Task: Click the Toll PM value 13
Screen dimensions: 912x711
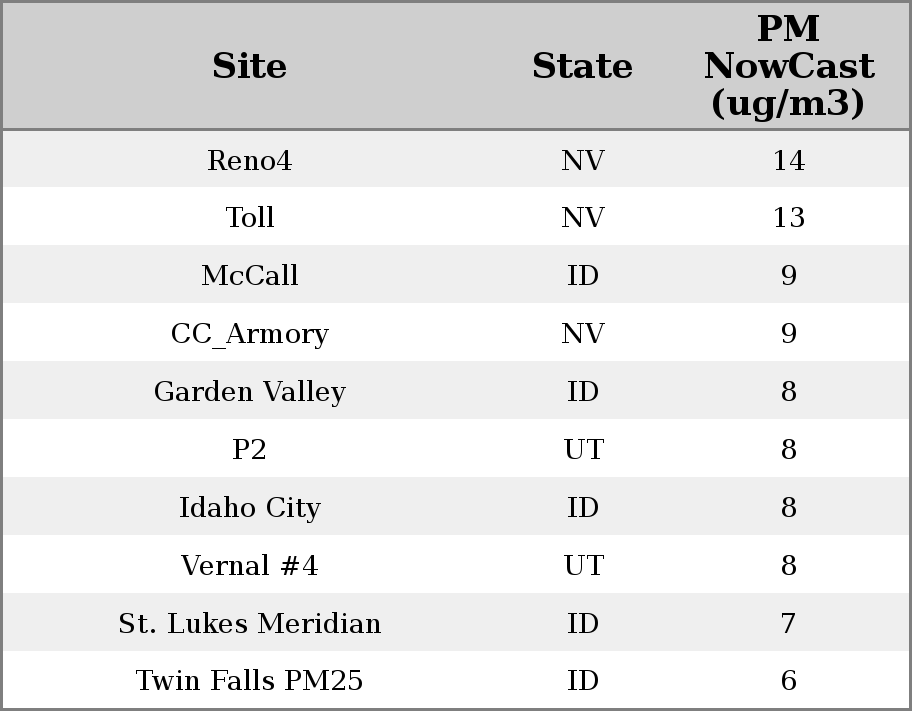Action: [788, 217]
